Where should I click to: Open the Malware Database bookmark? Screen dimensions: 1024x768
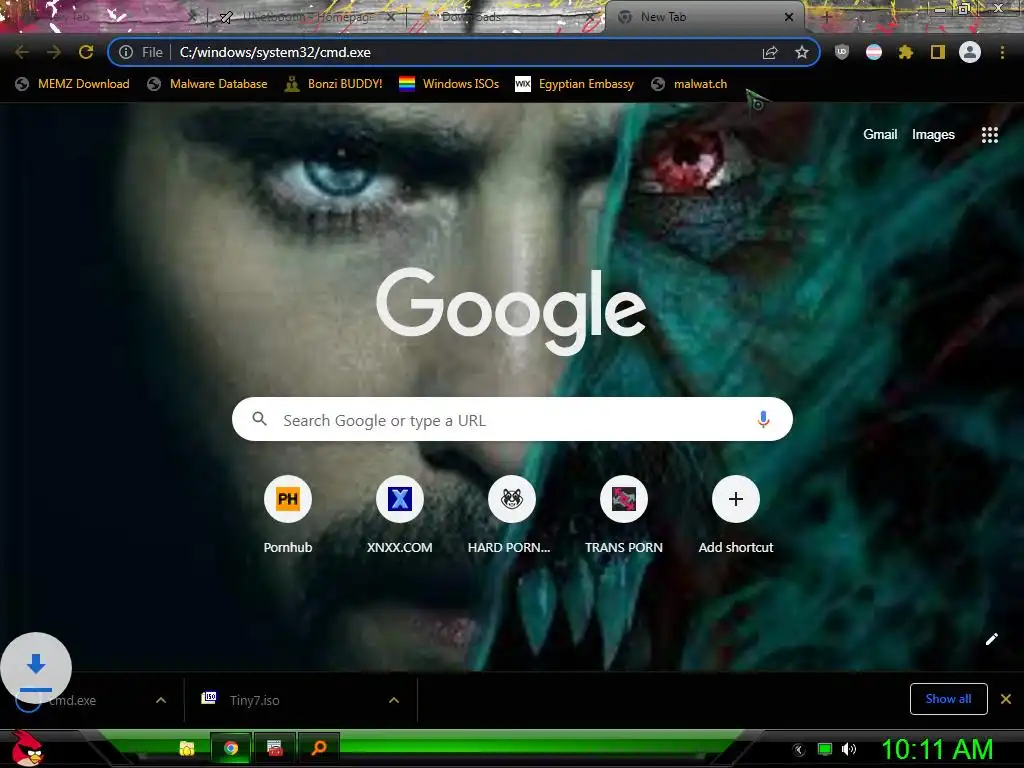[208, 84]
